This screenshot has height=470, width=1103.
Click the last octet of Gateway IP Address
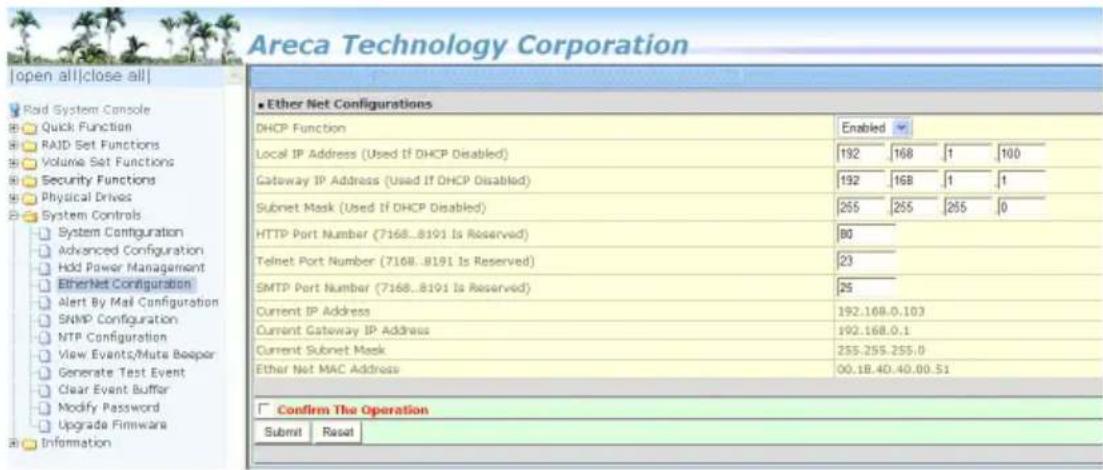[1021, 180]
